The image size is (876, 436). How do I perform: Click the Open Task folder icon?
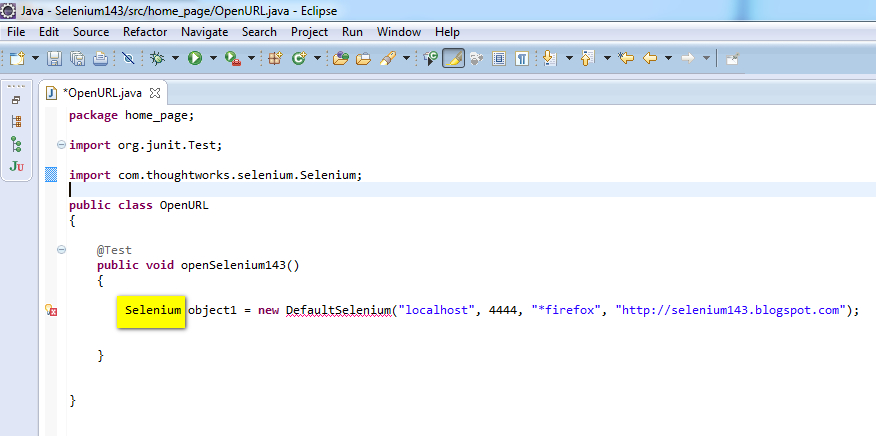coord(364,58)
